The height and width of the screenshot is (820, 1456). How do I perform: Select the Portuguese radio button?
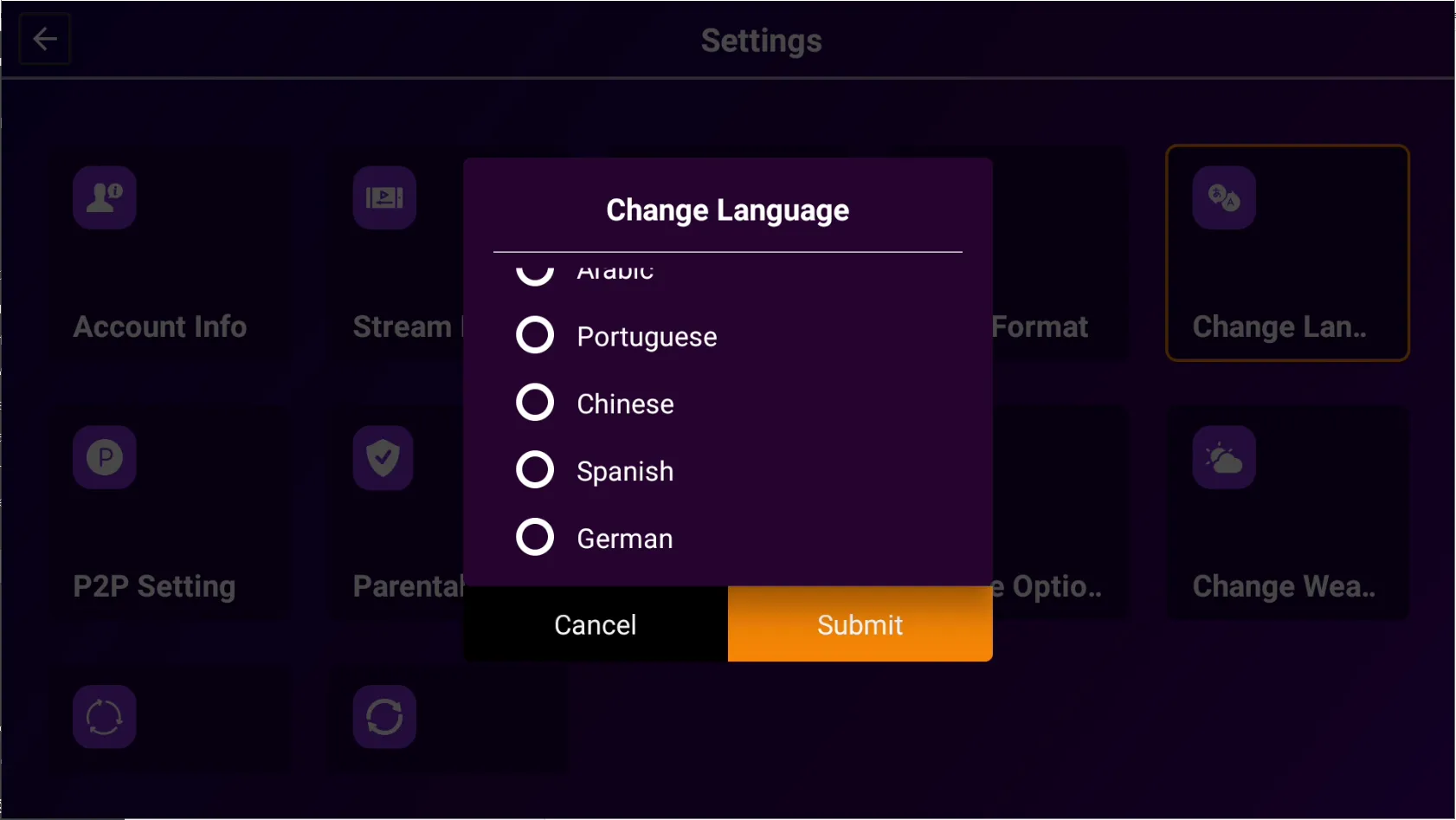tap(535, 335)
